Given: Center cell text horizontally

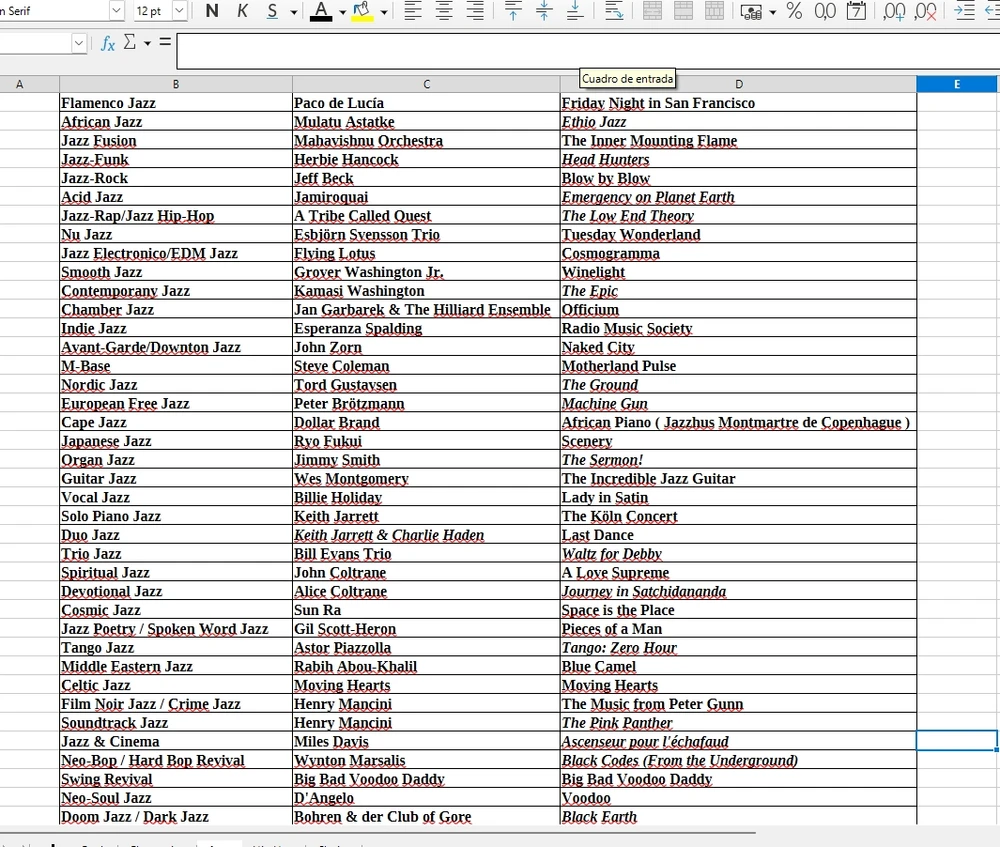Looking at the screenshot, I should pos(444,11).
